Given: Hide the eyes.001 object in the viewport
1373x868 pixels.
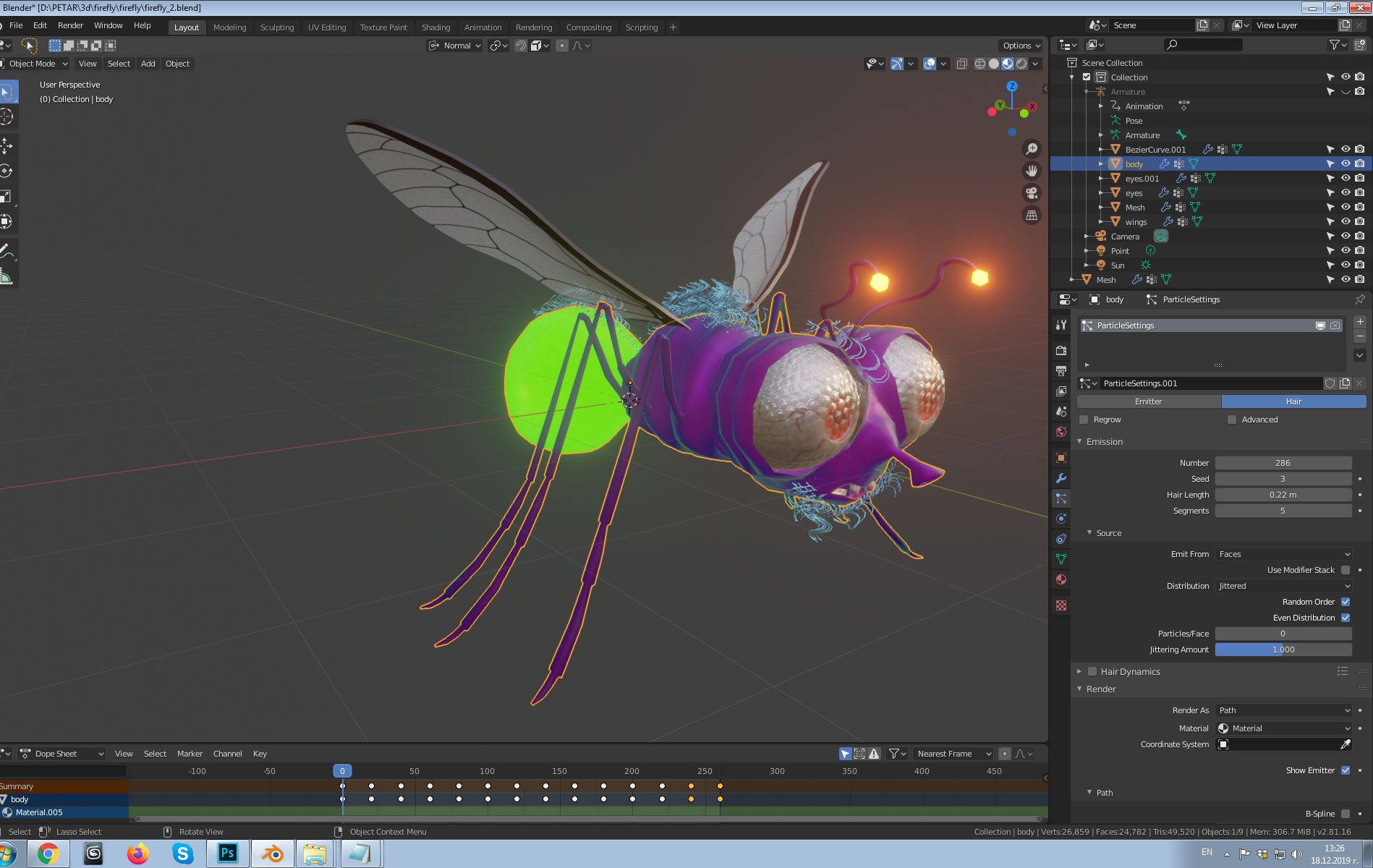Looking at the screenshot, I should [x=1346, y=178].
